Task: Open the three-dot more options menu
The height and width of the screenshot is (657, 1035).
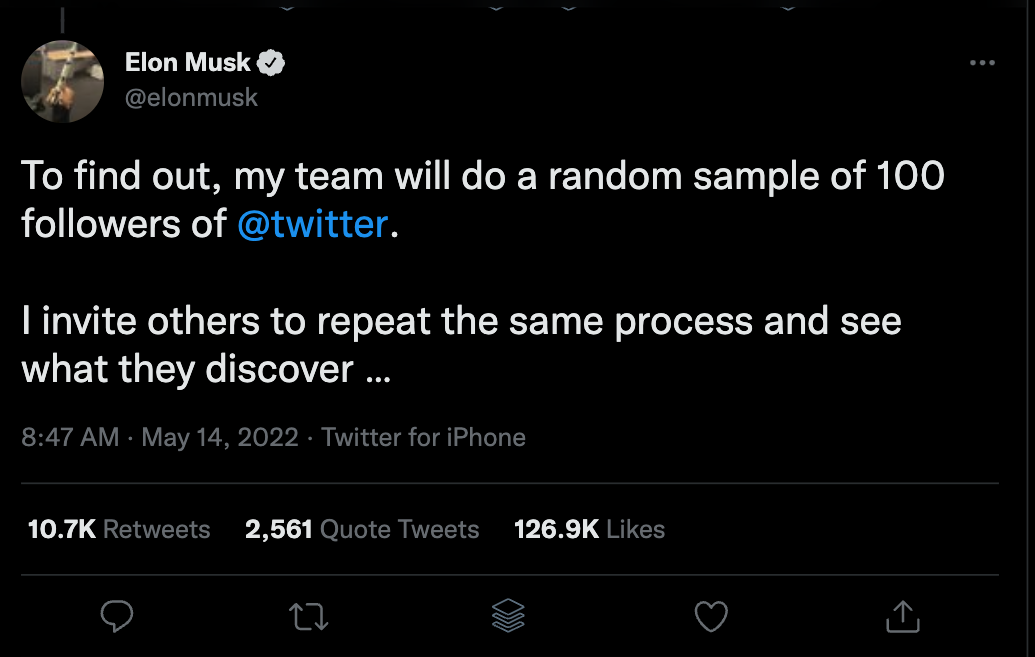Action: [982, 63]
